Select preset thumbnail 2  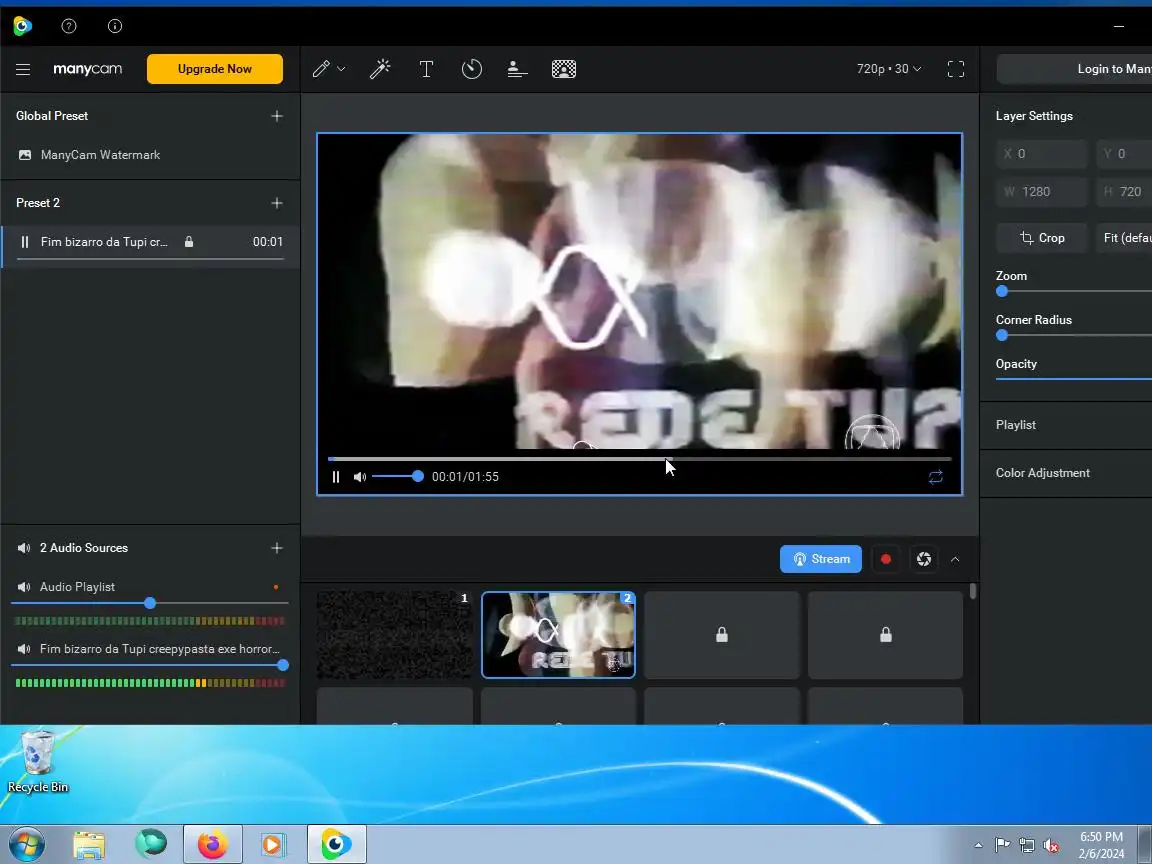558,635
